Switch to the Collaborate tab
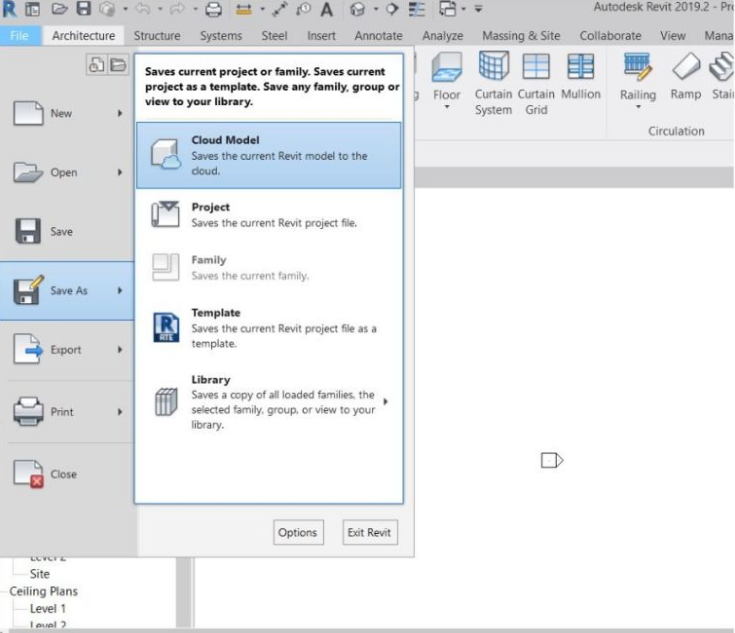 [x=610, y=36]
